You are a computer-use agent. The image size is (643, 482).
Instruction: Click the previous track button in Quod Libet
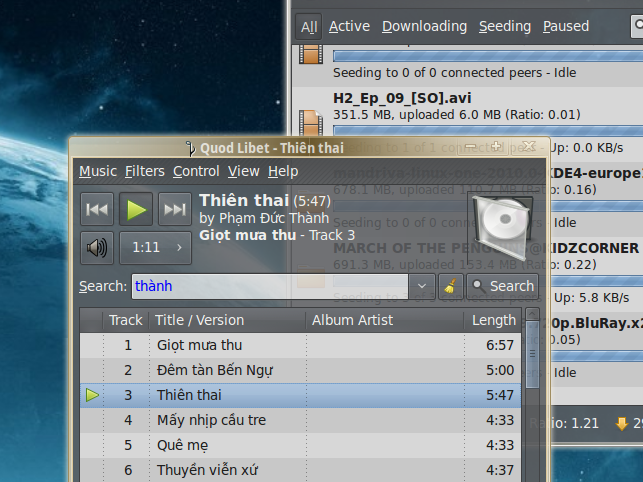(97, 209)
